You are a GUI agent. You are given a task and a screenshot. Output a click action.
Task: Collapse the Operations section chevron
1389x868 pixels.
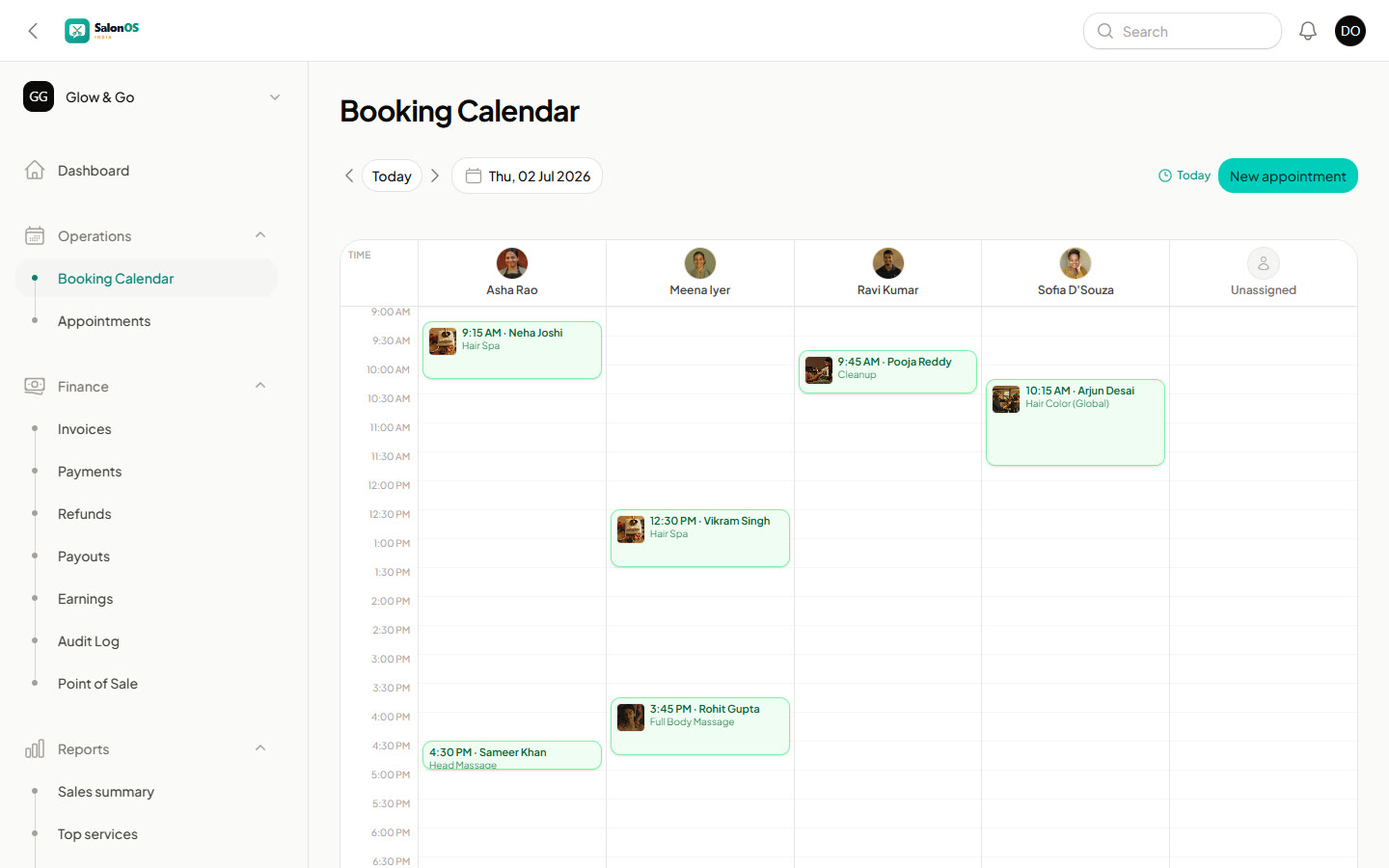pyautogui.click(x=260, y=235)
